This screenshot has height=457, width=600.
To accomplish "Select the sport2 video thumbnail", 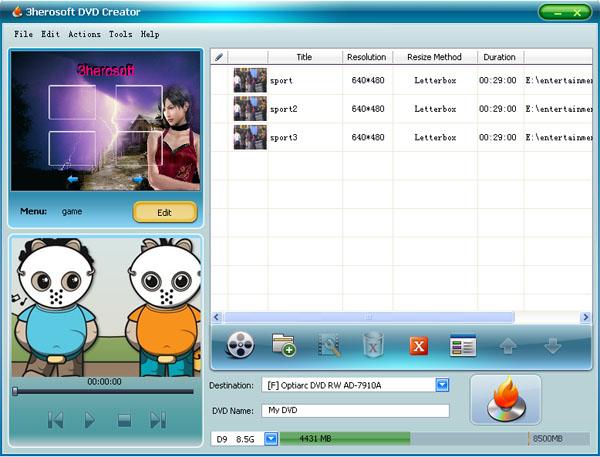I will [x=250, y=109].
